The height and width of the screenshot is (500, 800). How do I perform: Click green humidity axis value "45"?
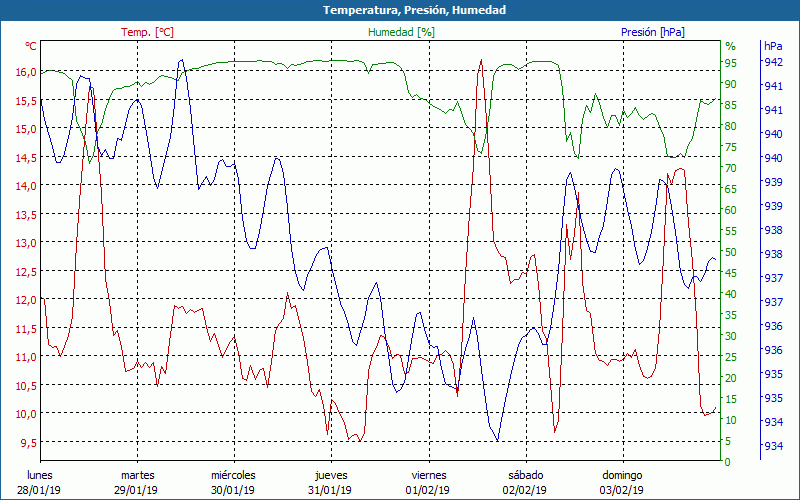coord(731,273)
